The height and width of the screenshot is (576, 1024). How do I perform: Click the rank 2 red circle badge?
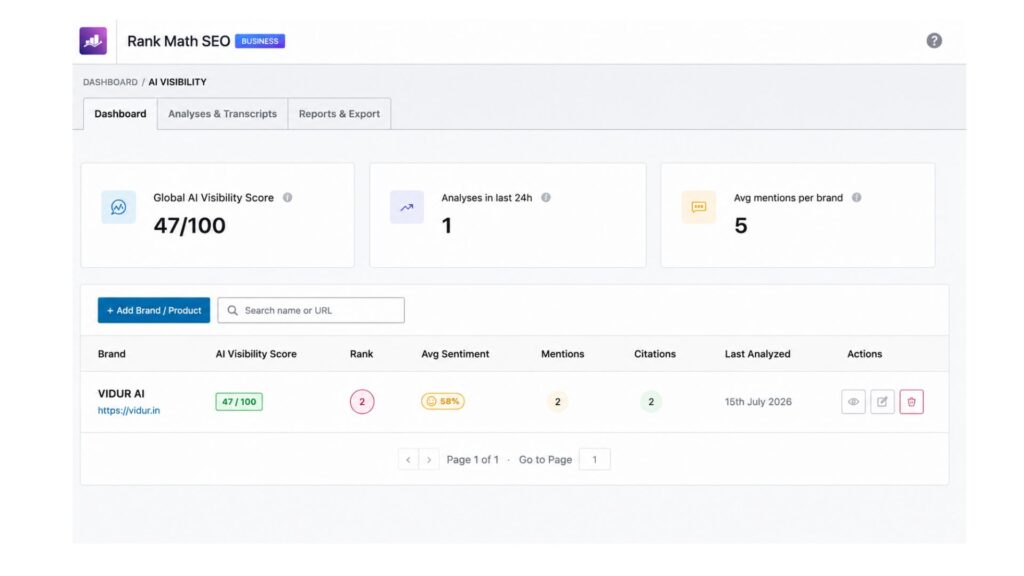[x=362, y=402]
